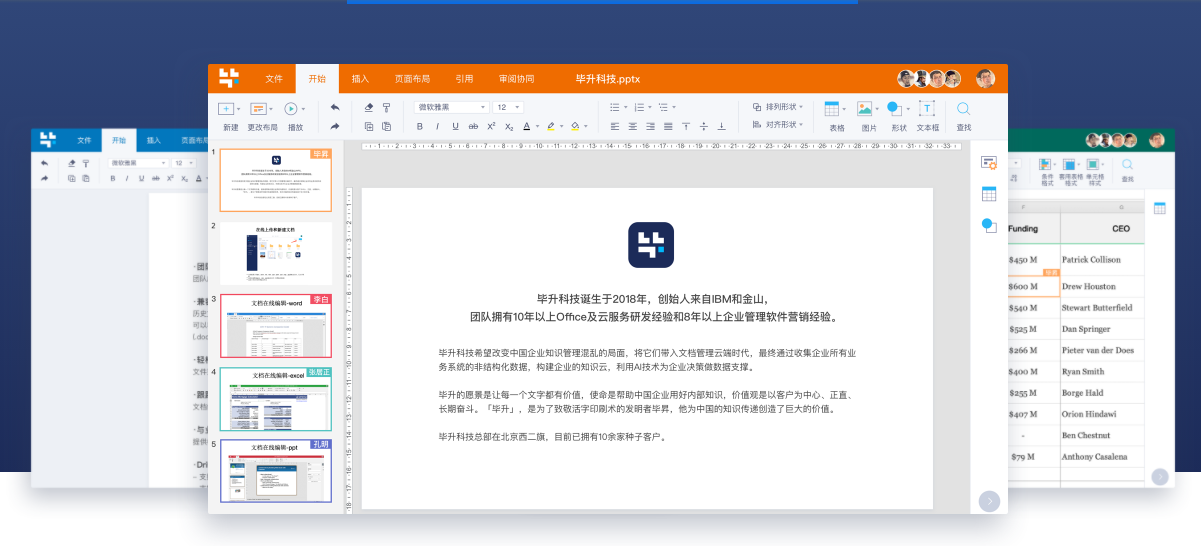
Task: Click the 文件 menu in blue document window
Action: coord(85,141)
